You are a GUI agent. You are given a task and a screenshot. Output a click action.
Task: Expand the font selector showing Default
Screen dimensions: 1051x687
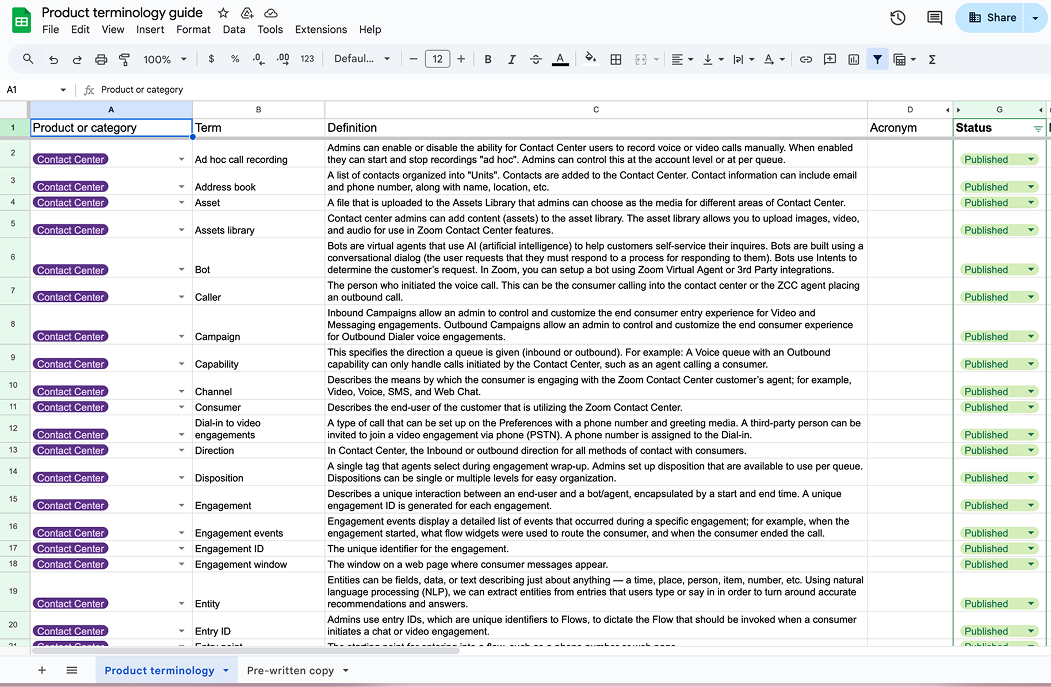pos(362,58)
